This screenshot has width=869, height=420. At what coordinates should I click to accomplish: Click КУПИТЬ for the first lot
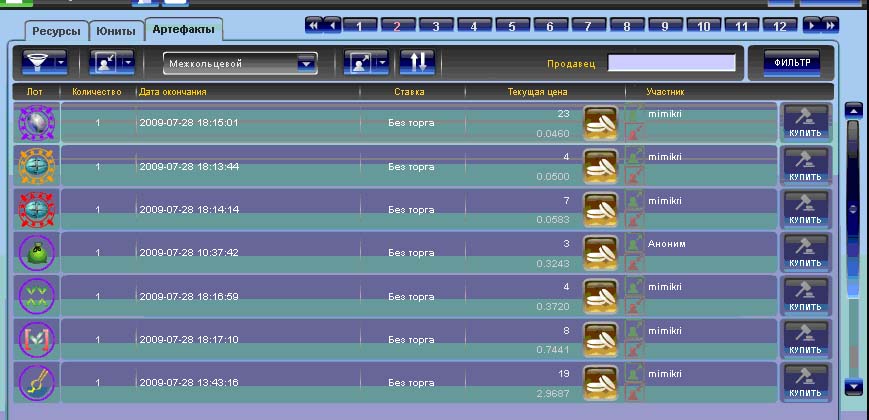(805, 121)
